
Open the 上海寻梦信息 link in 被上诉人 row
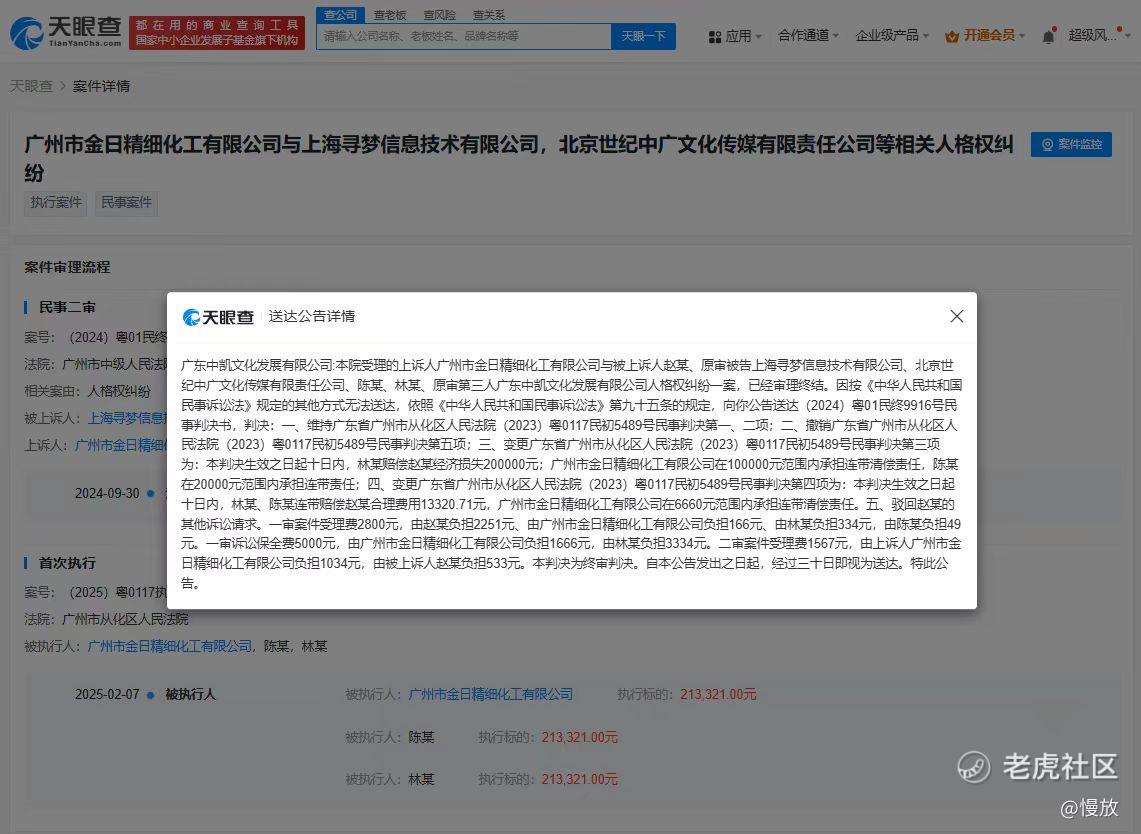(127, 418)
